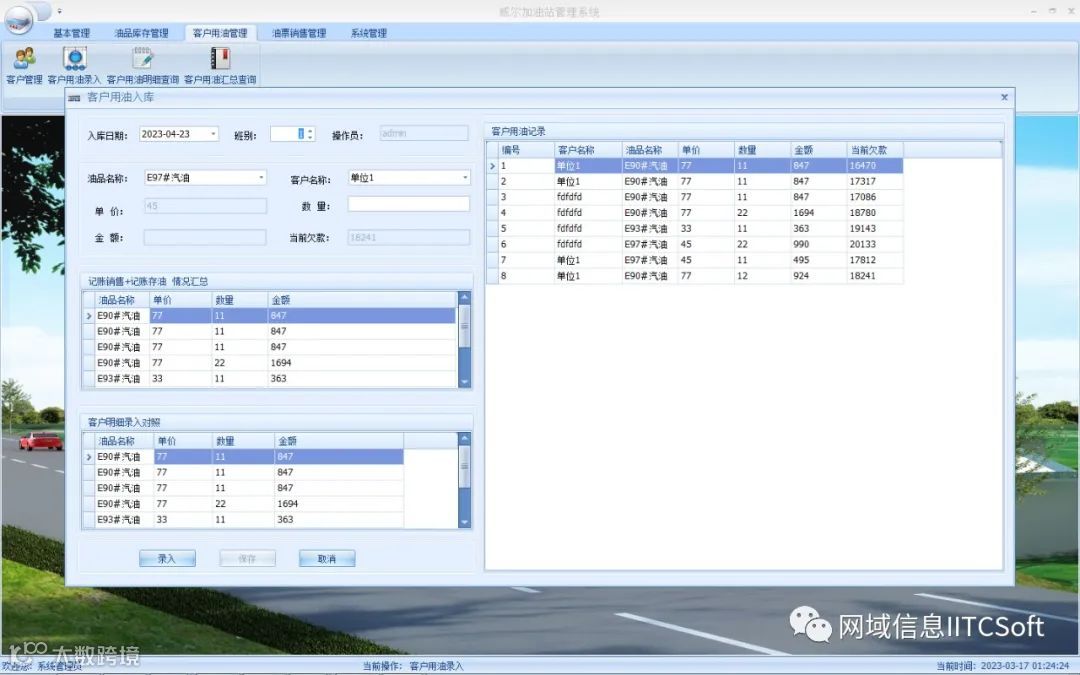Image resolution: width=1080 pixels, height=675 pixels.
Task: Sort 客户用油记录 by 客户名称 column header
Action: (x=588, y=150)
